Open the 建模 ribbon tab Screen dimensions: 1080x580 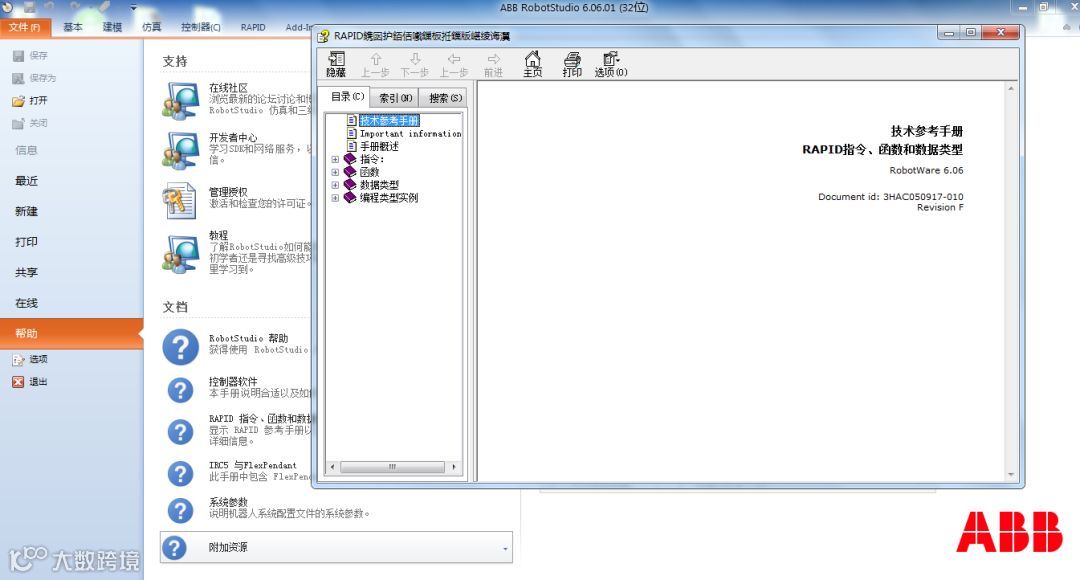112,28
